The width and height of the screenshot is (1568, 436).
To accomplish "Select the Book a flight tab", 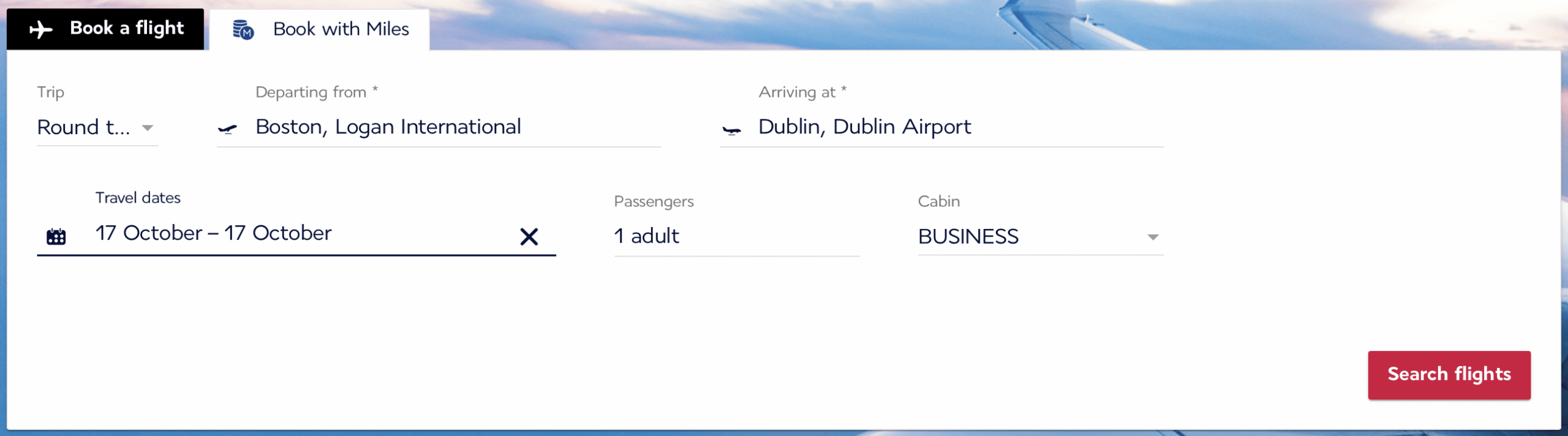I will click(105, 29).
